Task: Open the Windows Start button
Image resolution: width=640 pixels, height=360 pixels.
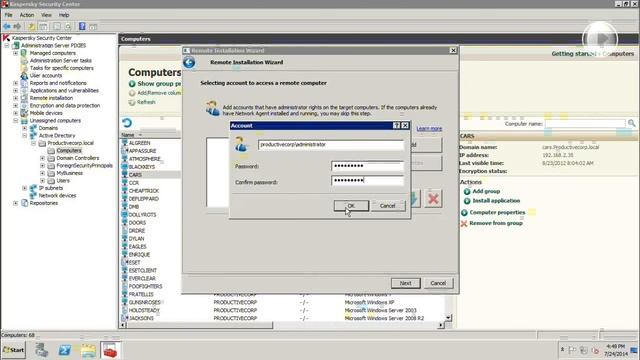Action: 13,350
